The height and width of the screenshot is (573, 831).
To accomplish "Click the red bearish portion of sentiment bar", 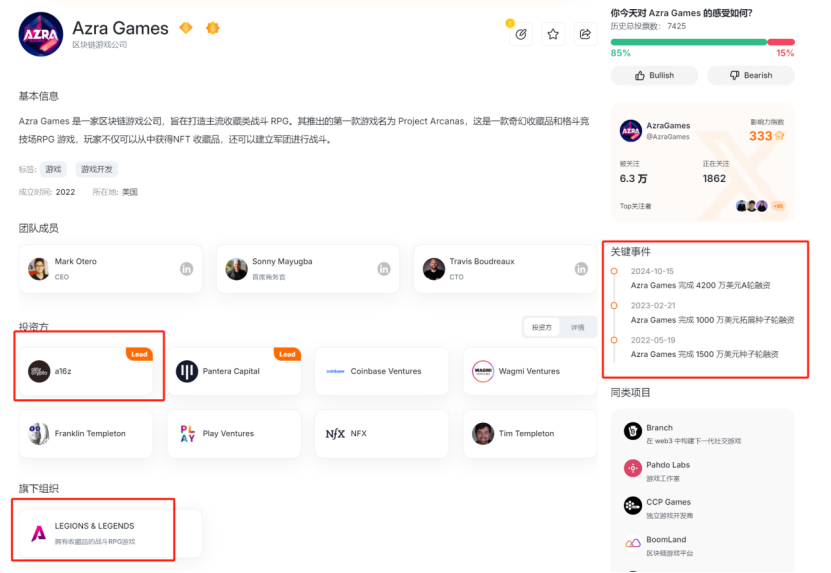I will (x=781, y=42).
